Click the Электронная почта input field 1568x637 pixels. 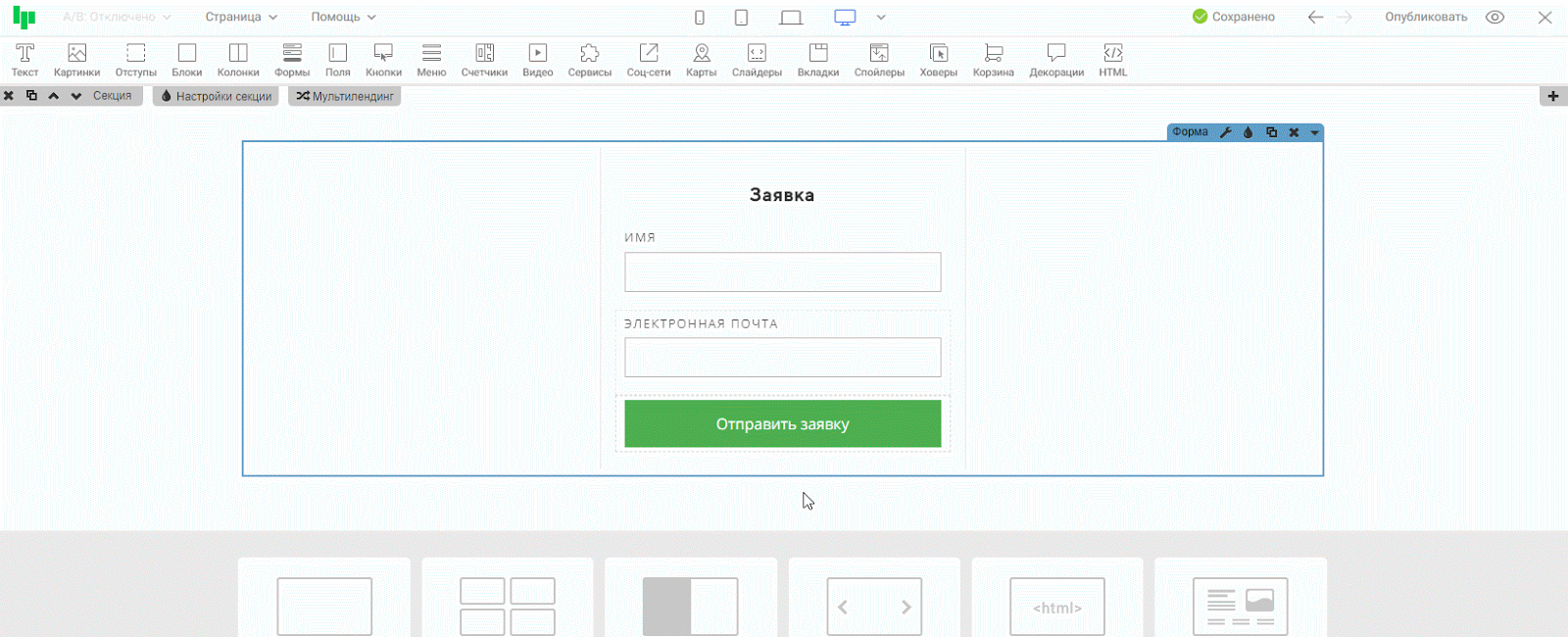(782, 358)
